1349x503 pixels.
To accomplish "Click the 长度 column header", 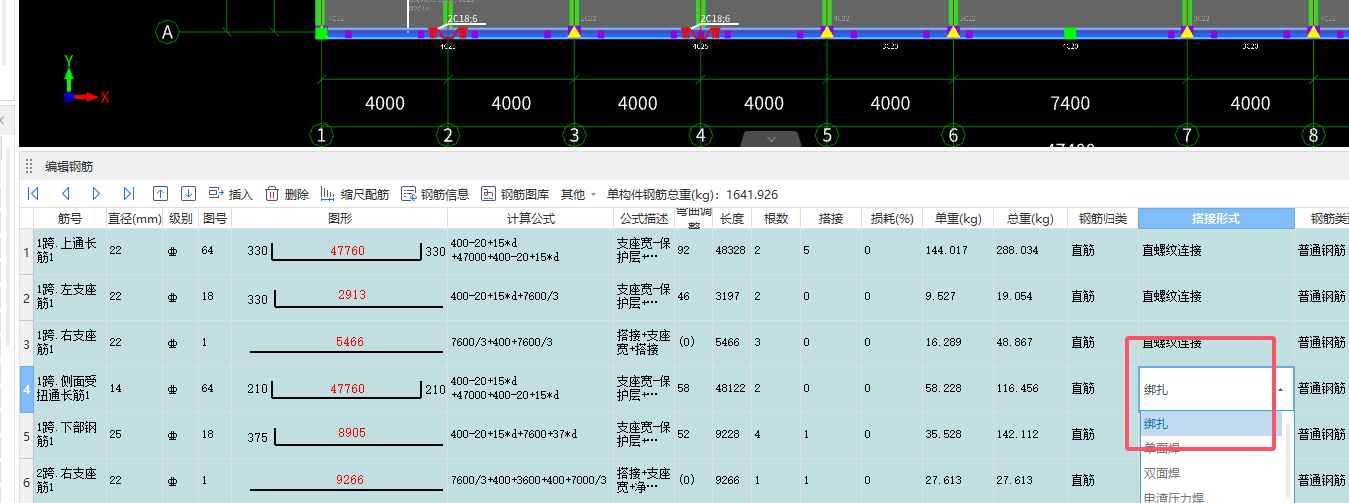I will pyautogui.click(x=731, y=218).
